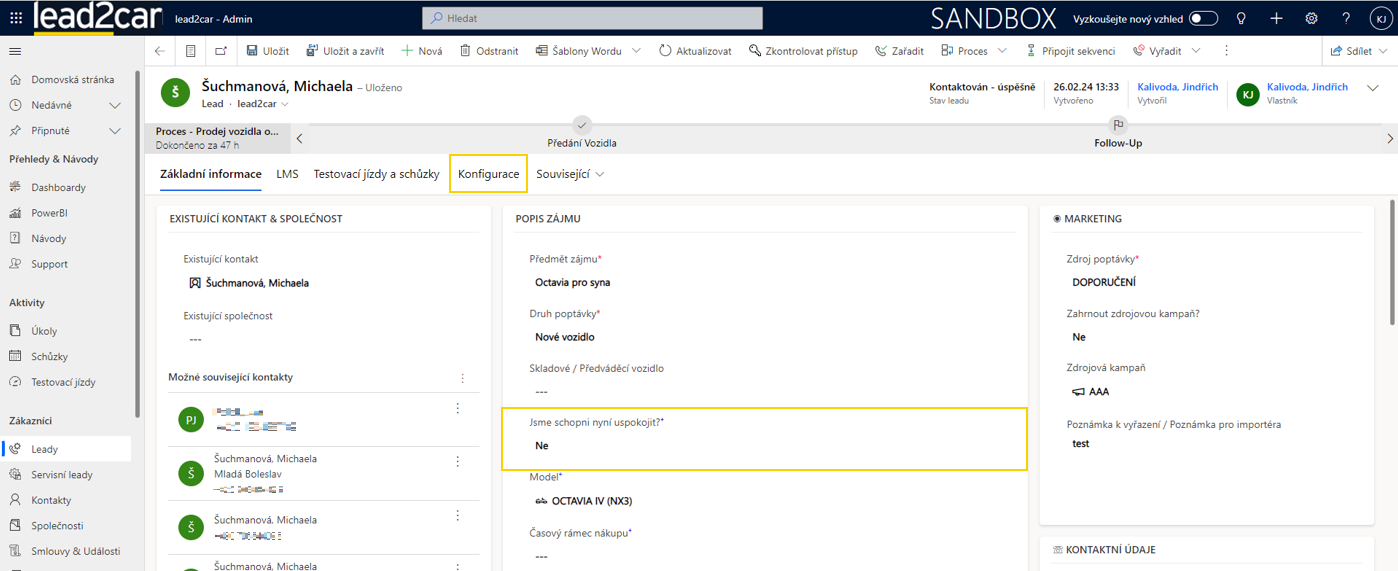Open settings gear in top bar

click(x=1311, y=18)
